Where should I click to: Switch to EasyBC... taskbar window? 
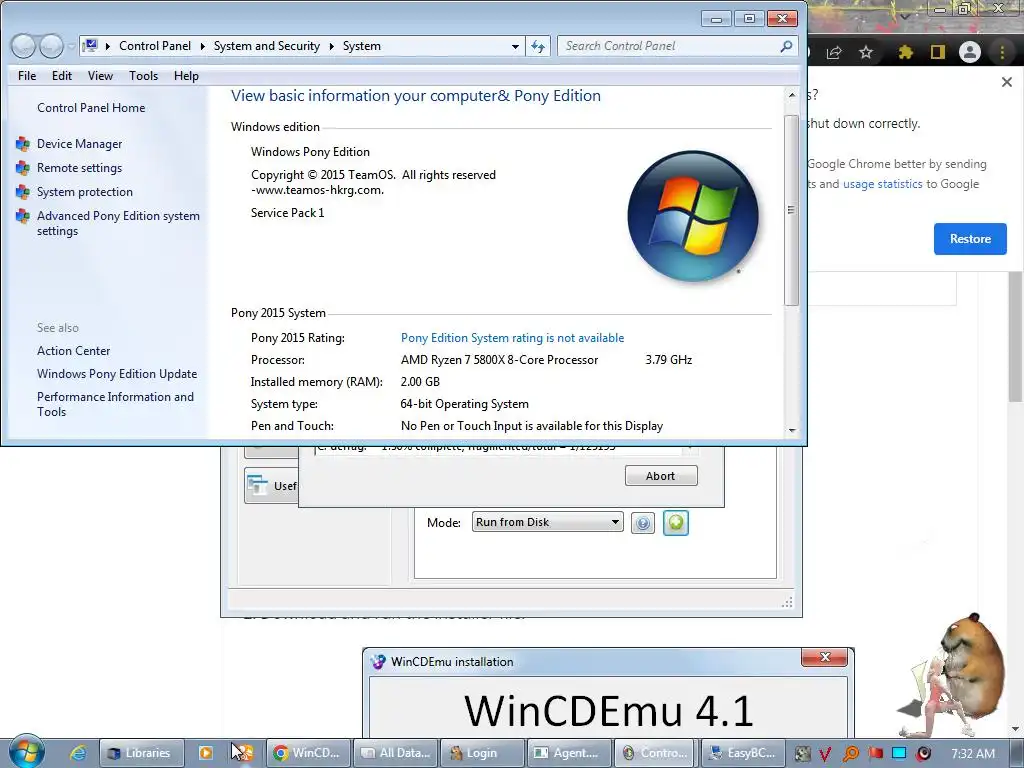coord(742,753)
